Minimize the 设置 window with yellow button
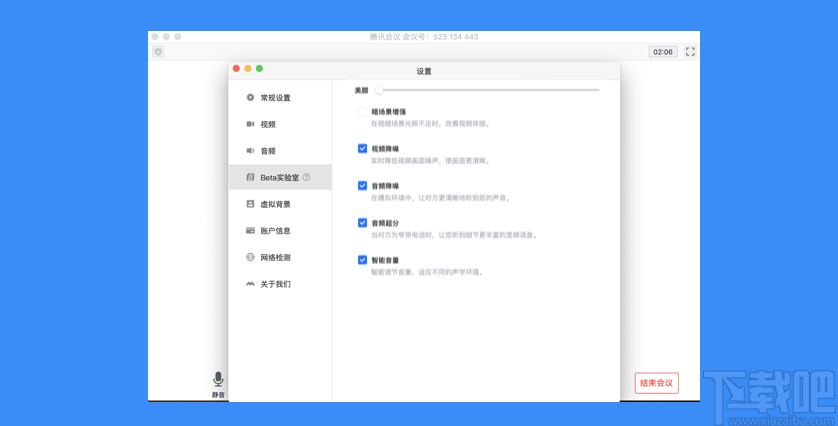This screenshot has width=838, height=426. point(248,68)
